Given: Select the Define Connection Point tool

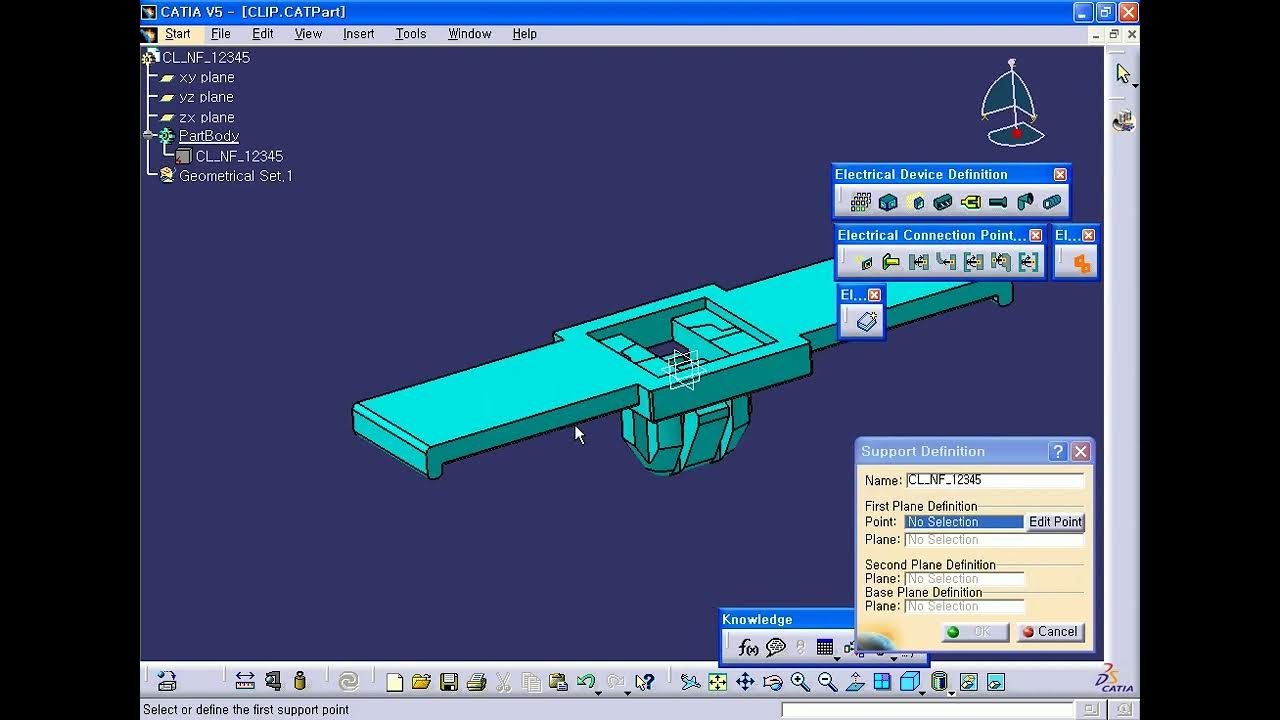Looking at the screenshot, I should pos(865,261).
